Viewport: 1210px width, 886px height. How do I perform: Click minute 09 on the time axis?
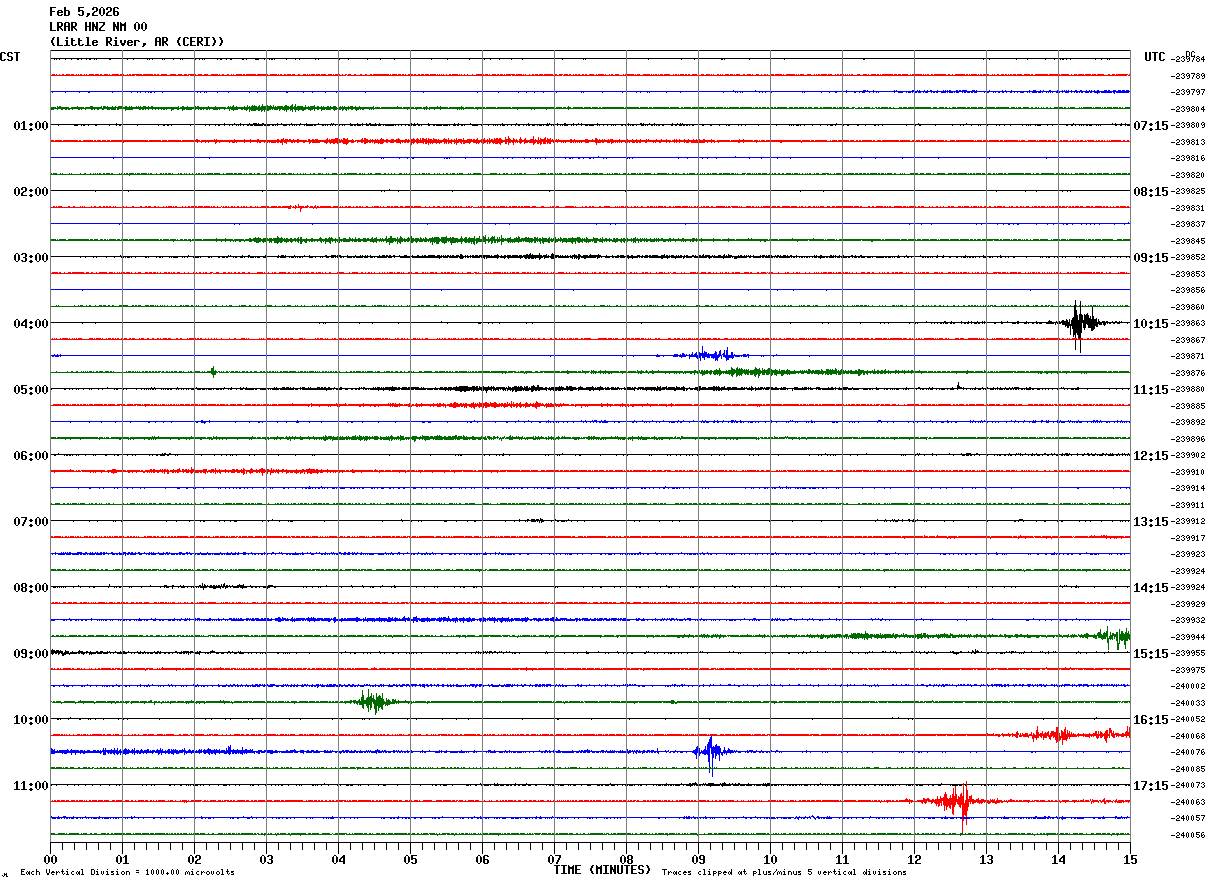(x=698, y=859)
